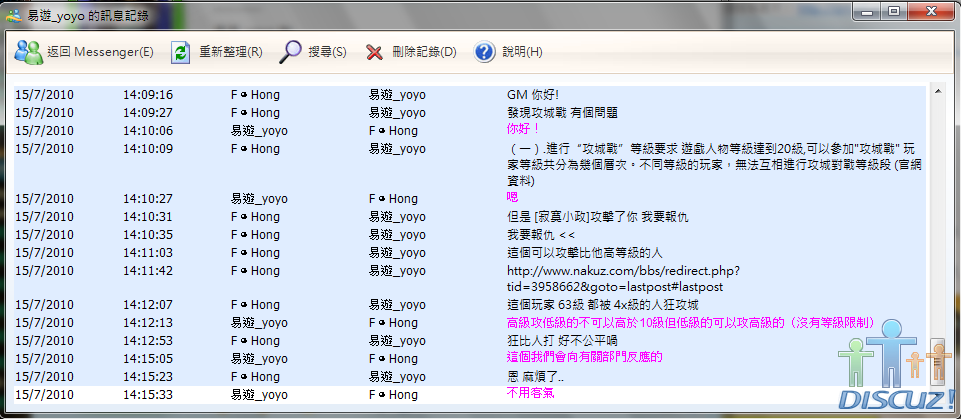Open 搜尋(S) search function
The height and width of the screenshot is (419, 961).
pos(313,52)
